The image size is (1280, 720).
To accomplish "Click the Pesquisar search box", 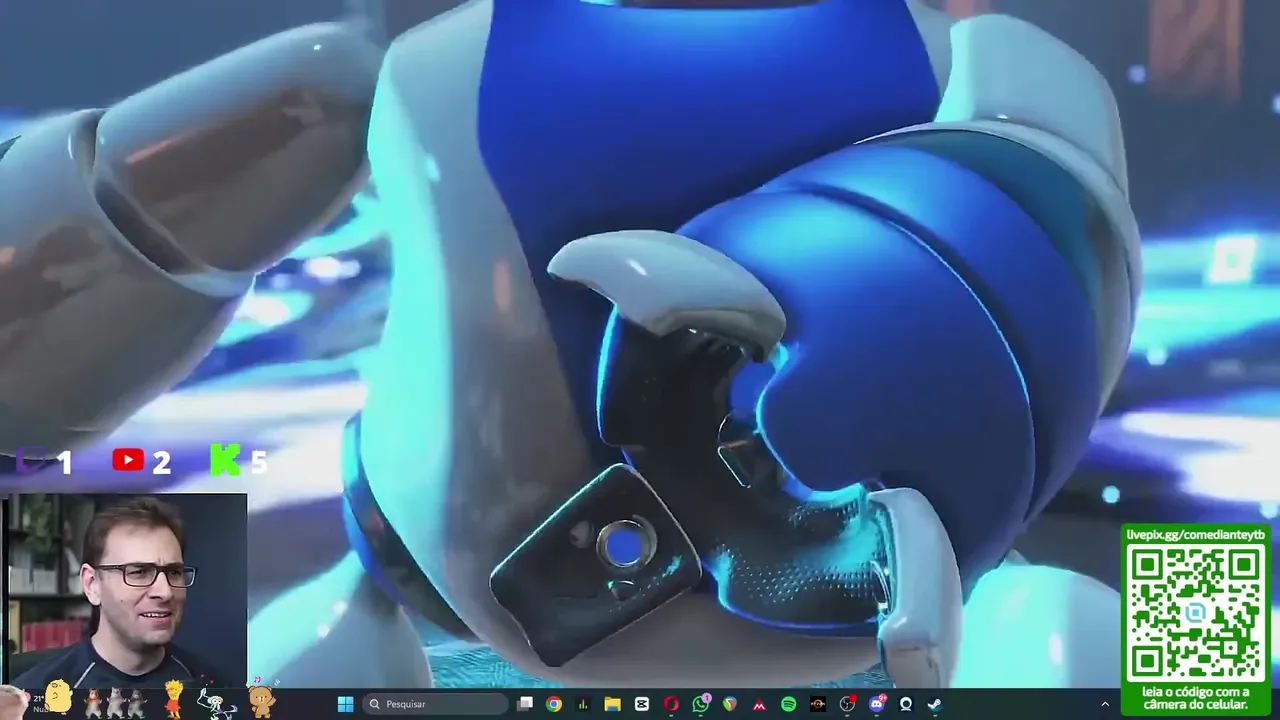I will point(435,704).
